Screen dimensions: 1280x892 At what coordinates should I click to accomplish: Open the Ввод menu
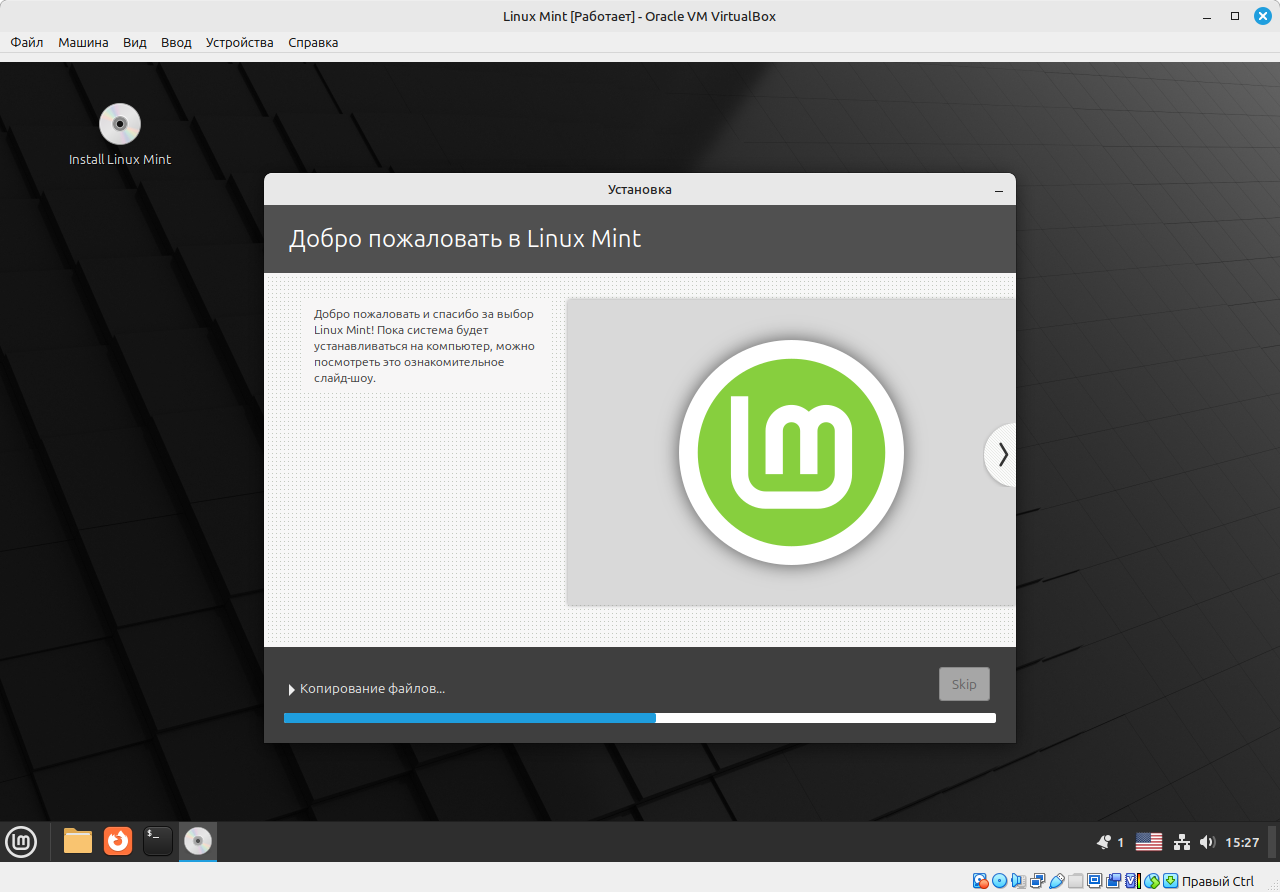176,42
